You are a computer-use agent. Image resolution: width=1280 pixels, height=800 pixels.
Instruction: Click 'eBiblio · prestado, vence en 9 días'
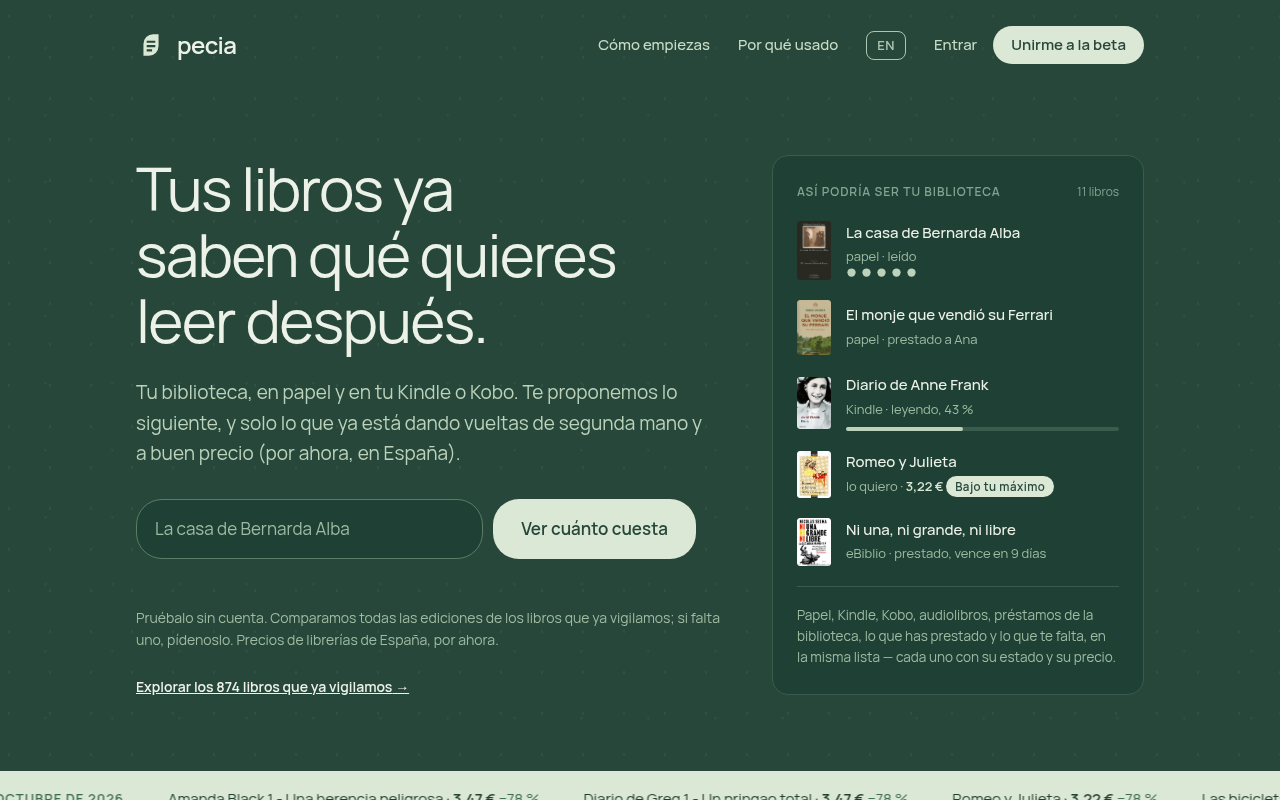946,554
